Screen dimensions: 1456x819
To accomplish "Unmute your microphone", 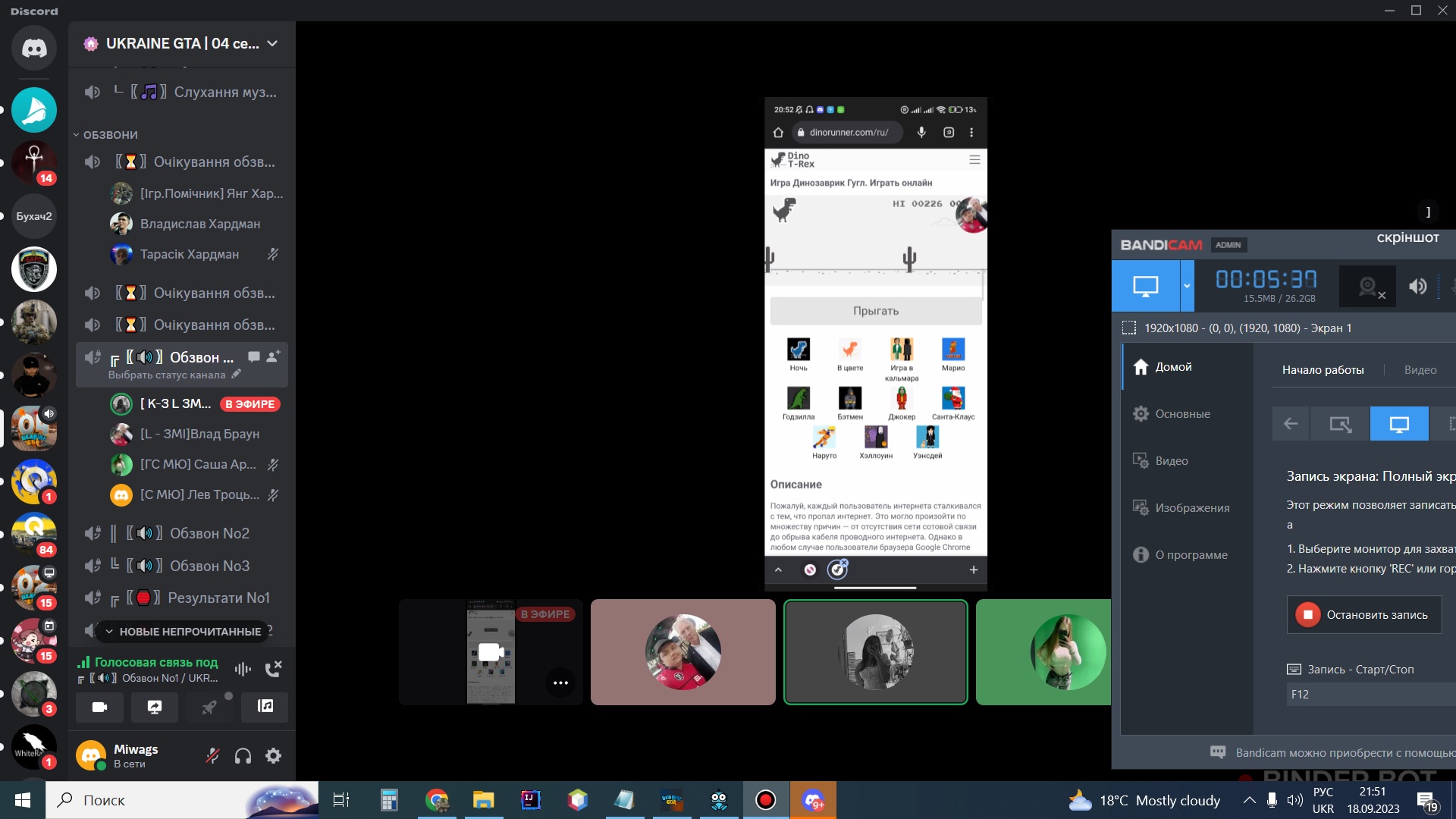I will (x=212, y=755).
